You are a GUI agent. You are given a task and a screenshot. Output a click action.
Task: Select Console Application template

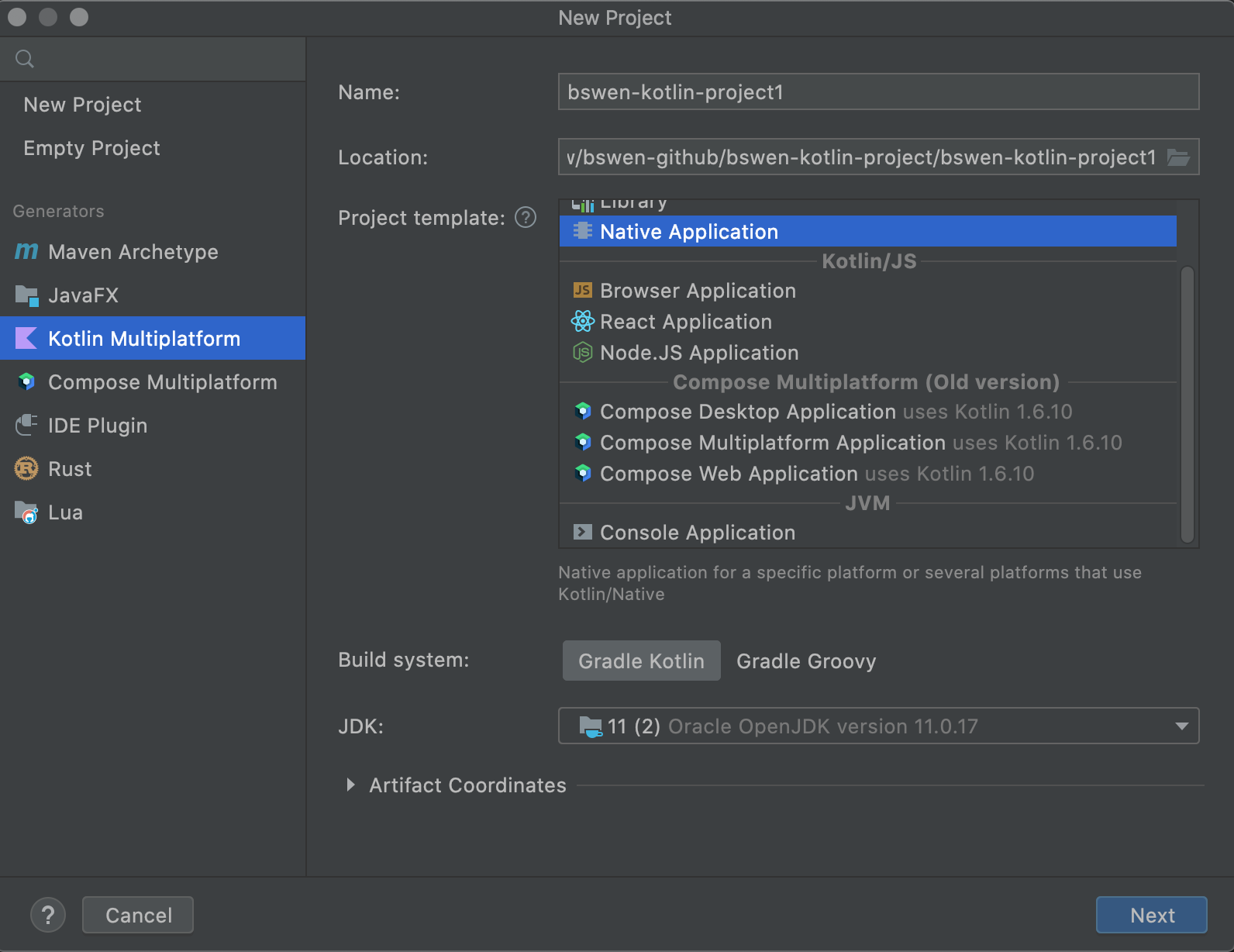pos(868,532)
